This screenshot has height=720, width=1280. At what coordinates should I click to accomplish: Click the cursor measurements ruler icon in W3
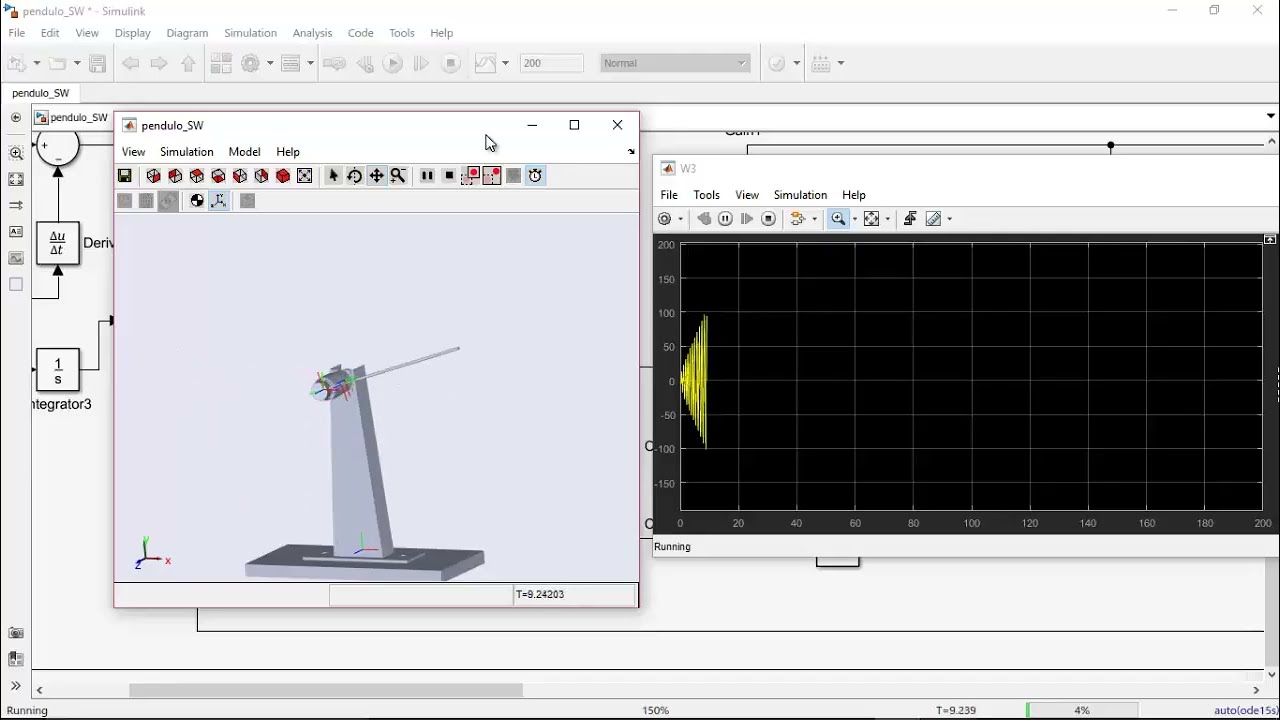[934, 219]
